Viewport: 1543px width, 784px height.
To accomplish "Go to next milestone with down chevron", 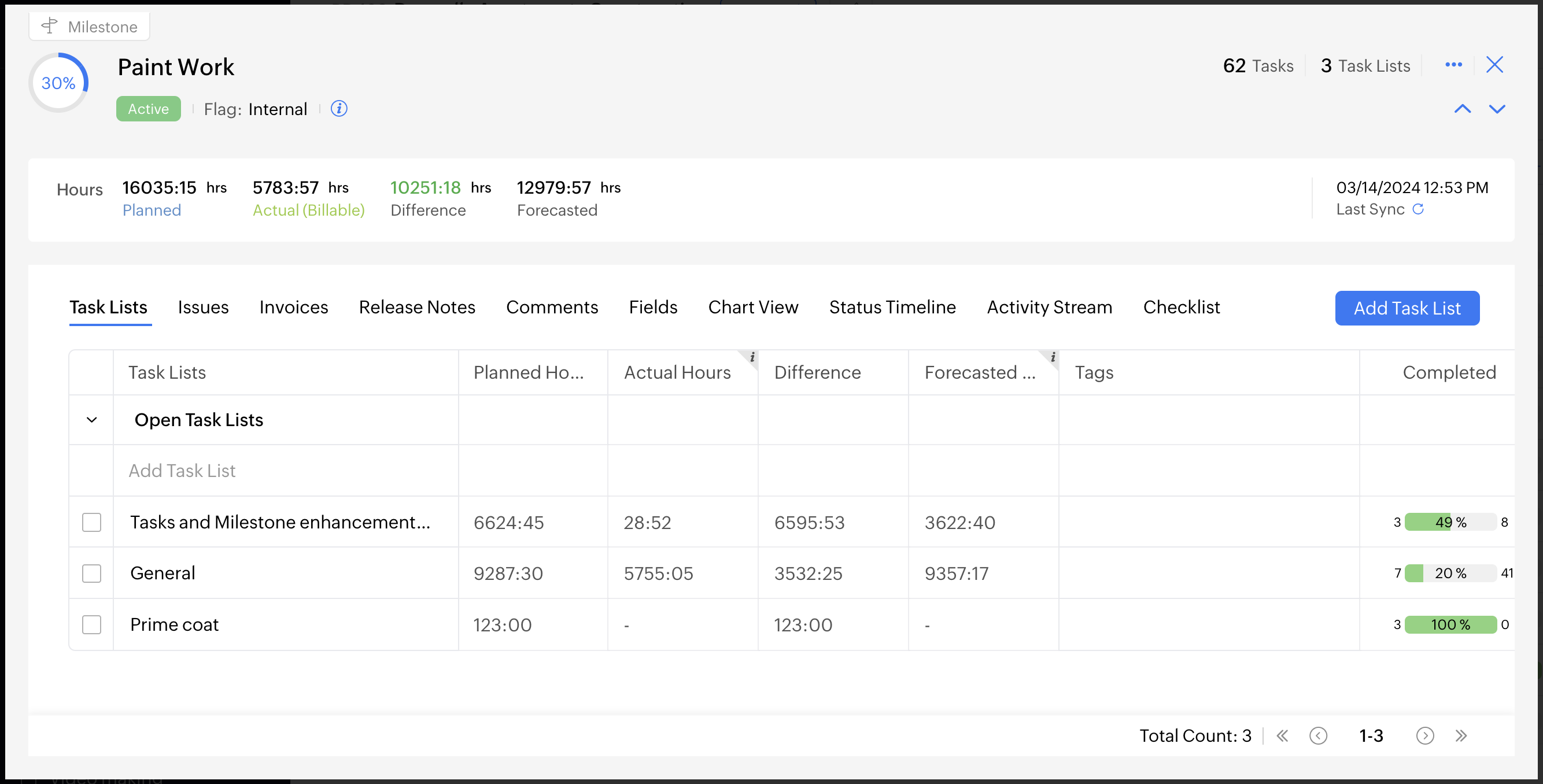I will coord(1497,109).
